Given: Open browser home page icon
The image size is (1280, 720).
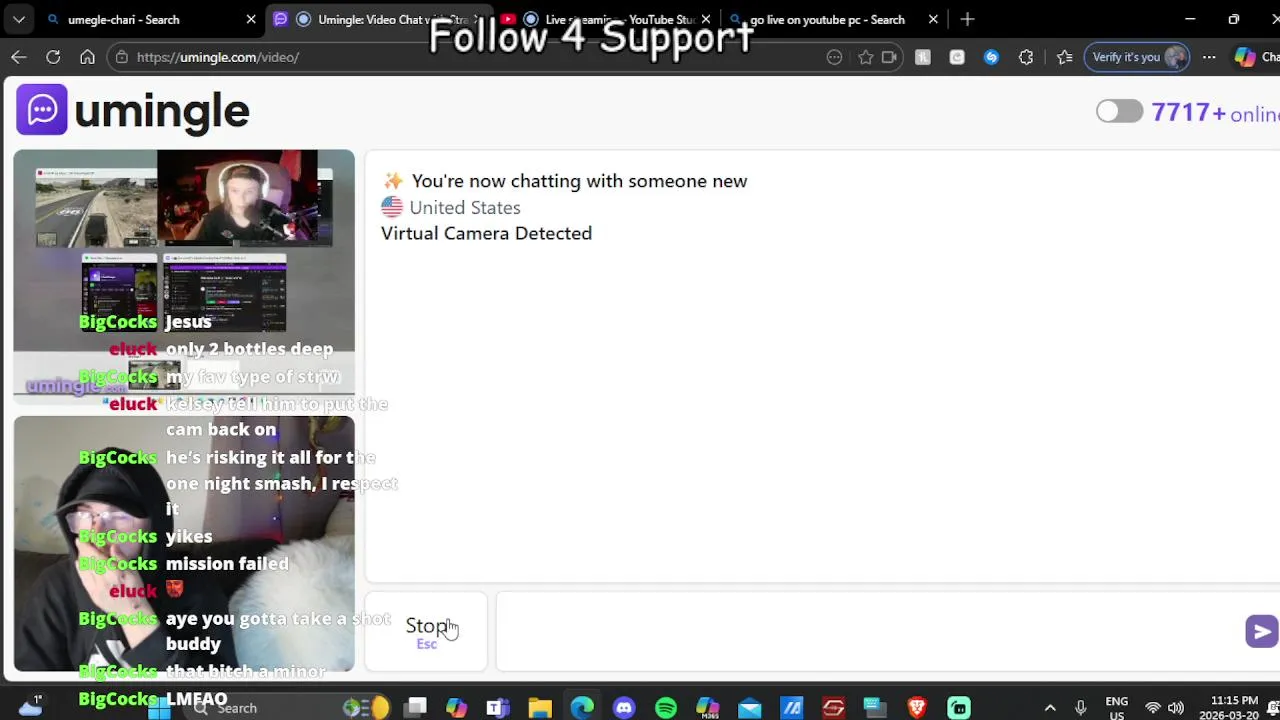Looking at the screenshot, I should click(87, 57).
